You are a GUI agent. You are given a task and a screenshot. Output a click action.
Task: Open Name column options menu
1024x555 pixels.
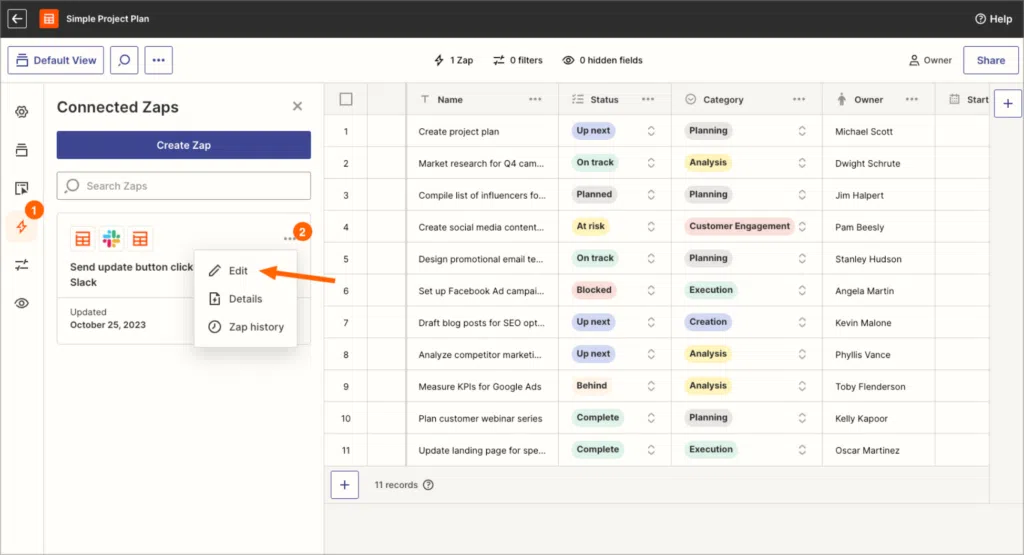[535, 99]
